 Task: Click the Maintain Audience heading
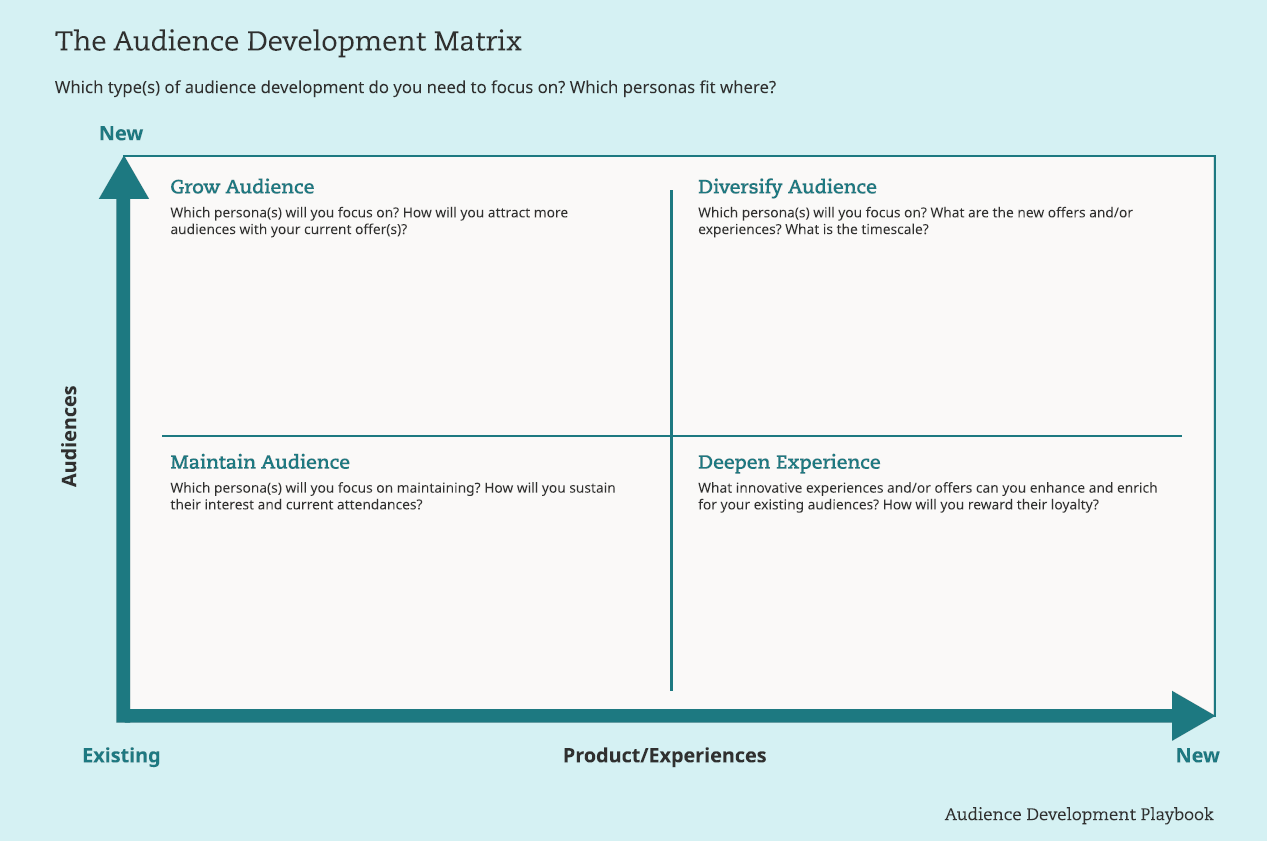(x=260, y=462)
